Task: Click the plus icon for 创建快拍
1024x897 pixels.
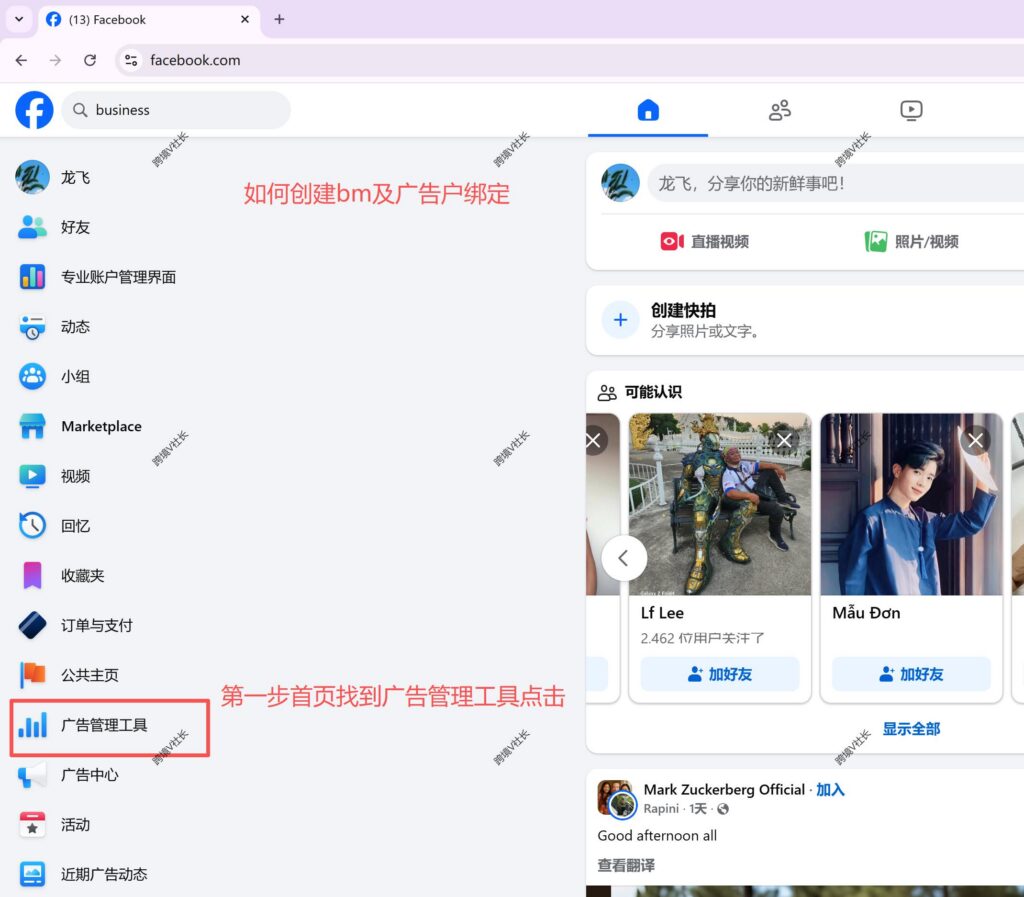Action: [620, 320]
